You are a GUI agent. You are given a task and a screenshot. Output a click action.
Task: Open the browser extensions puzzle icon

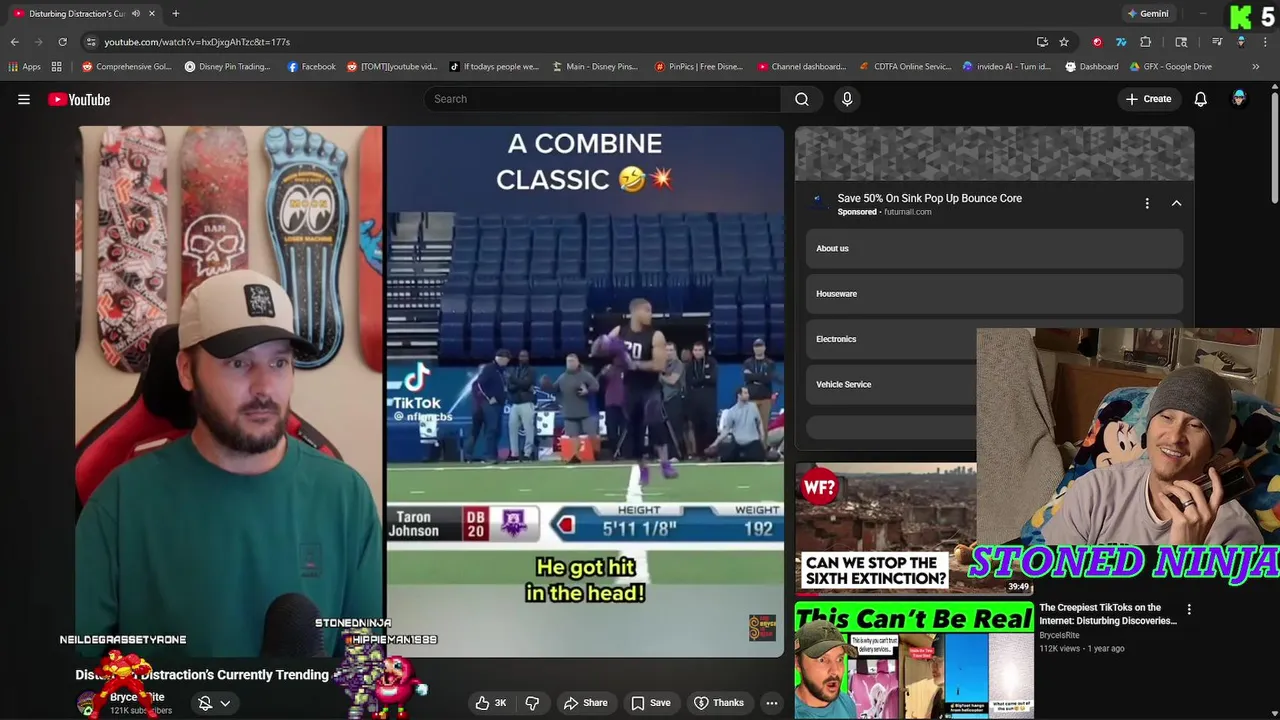click(x=1145, y=42)
